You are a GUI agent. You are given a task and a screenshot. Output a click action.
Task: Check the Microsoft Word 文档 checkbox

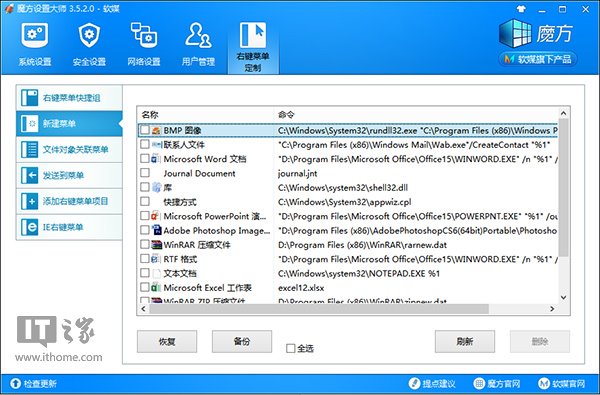145,158
